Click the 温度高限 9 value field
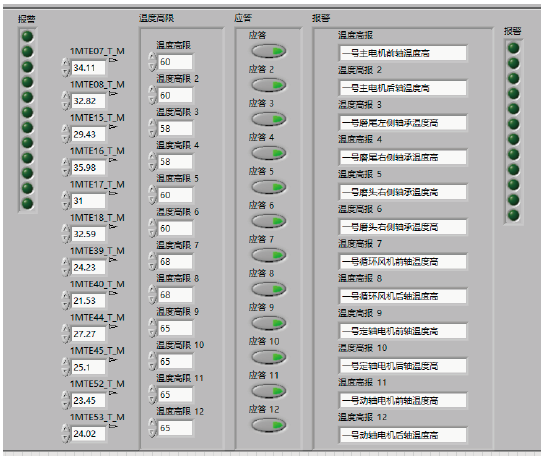Image resolution: width=545 pixels, height=462 pixels. (175, 328)
